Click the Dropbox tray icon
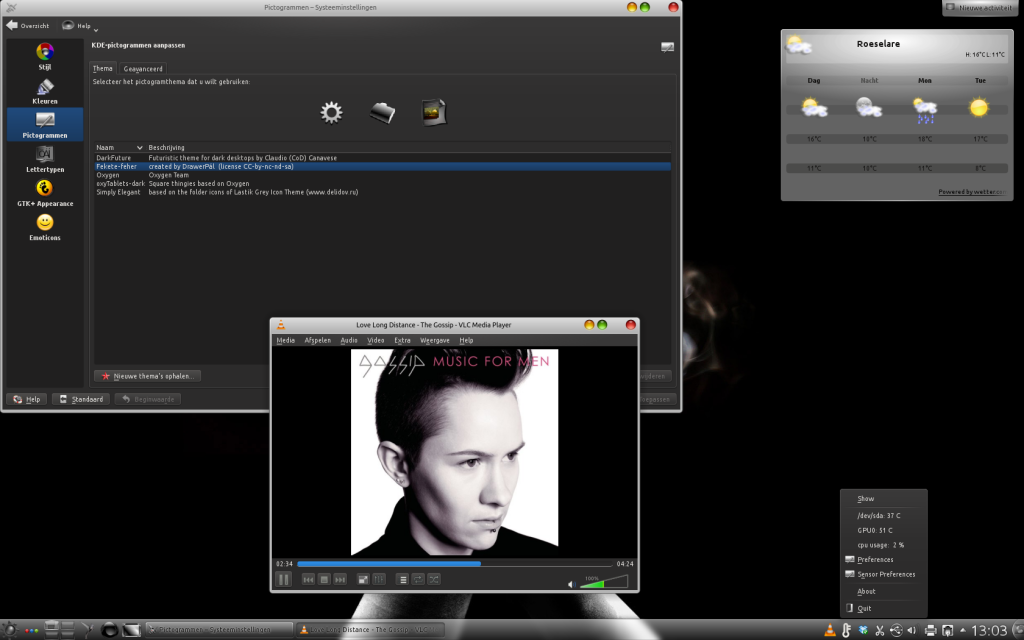The image size is (1024, 640). [863, 630]
